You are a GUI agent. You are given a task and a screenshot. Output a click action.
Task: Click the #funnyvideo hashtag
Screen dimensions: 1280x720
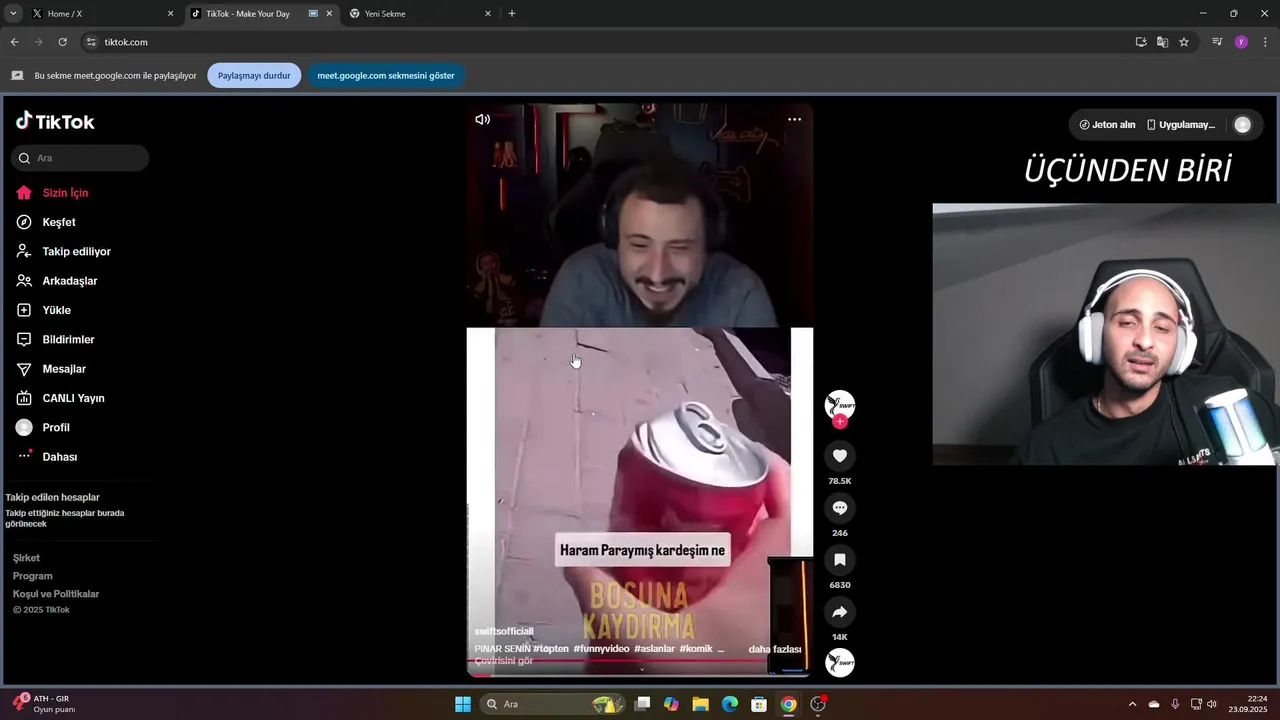pos(601,649)
